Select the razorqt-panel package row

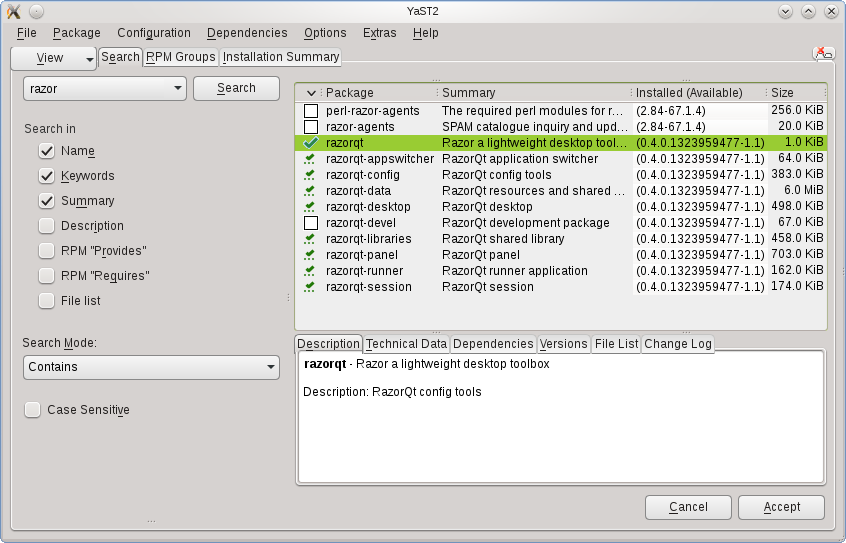click(560, 255)
